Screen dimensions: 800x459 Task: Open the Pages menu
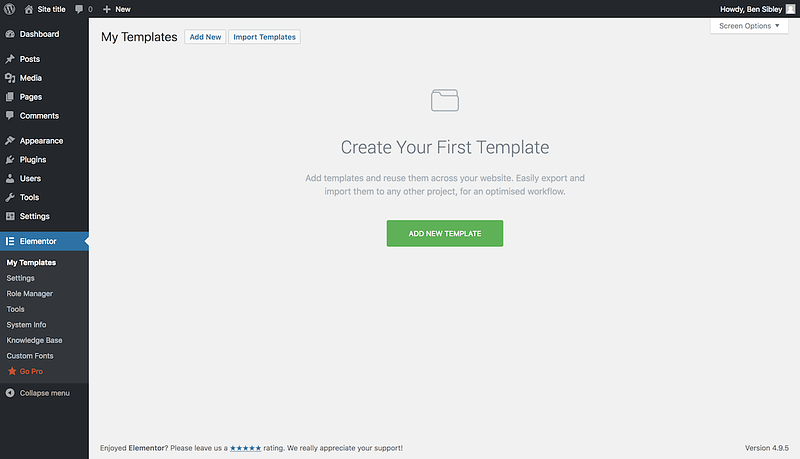(x=44, y=97)
